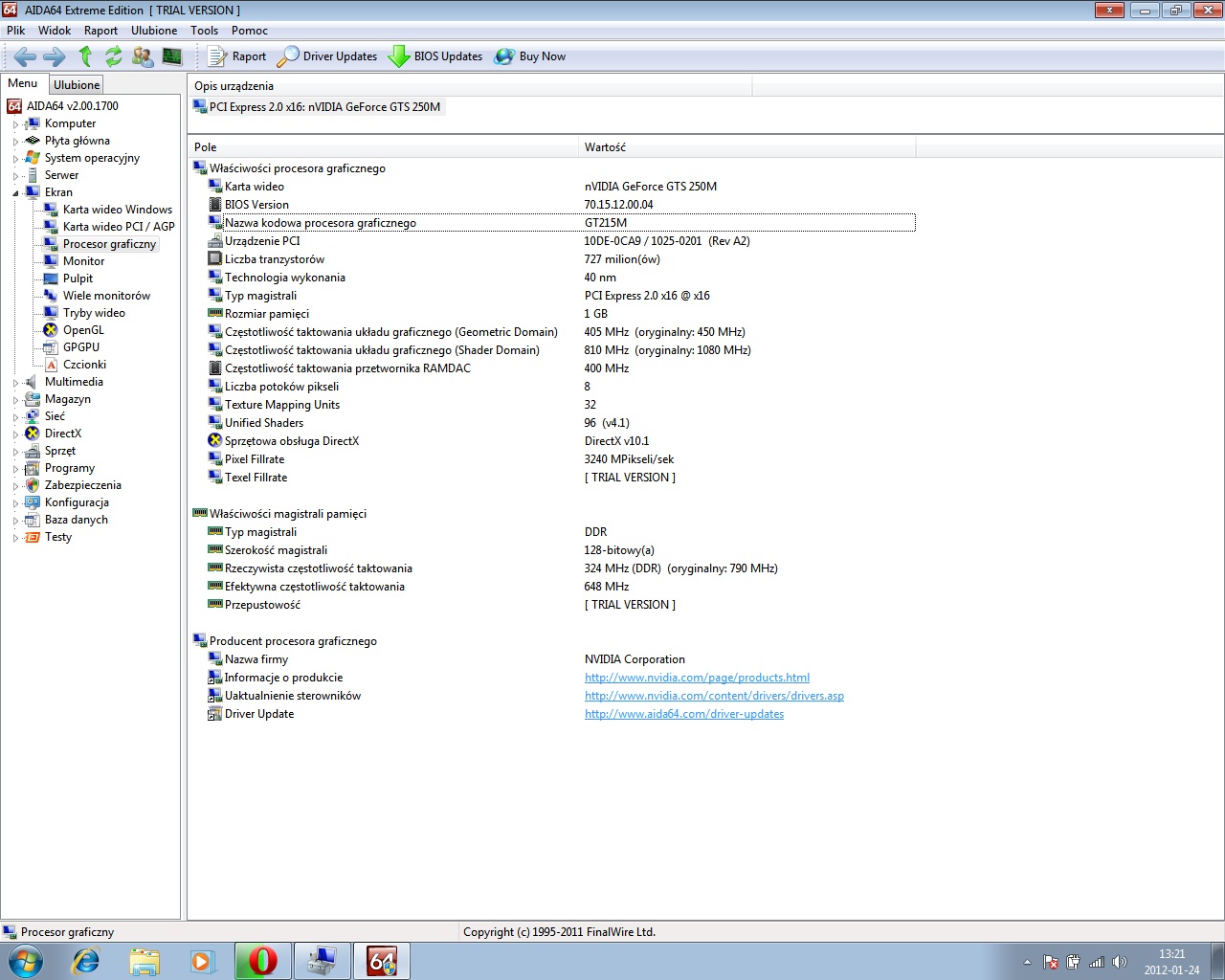Open Opera browser from the taskbar
This screenshot has width=1225, height=980.
[262, 961]
